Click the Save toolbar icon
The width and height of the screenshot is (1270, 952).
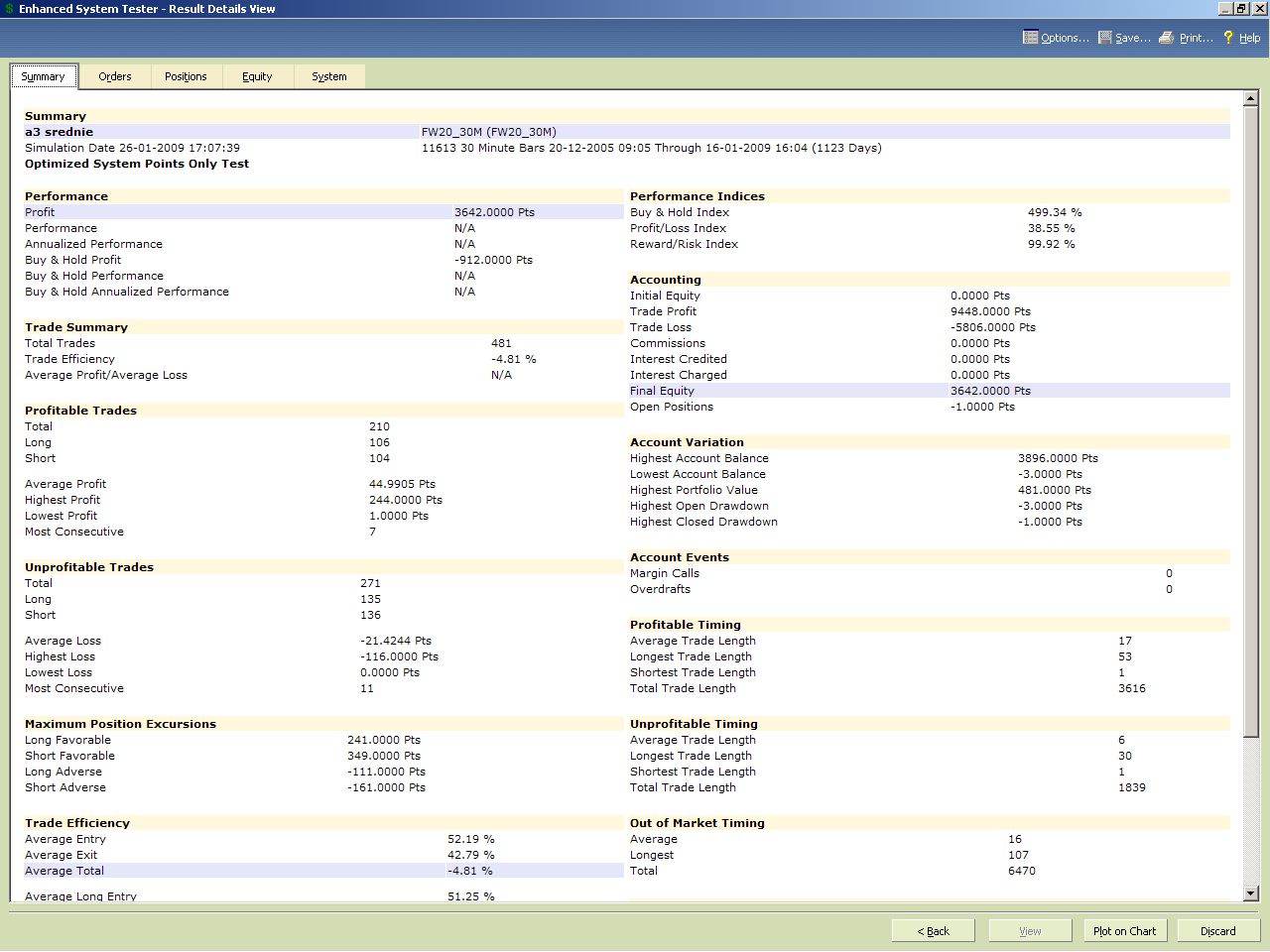1104,38
